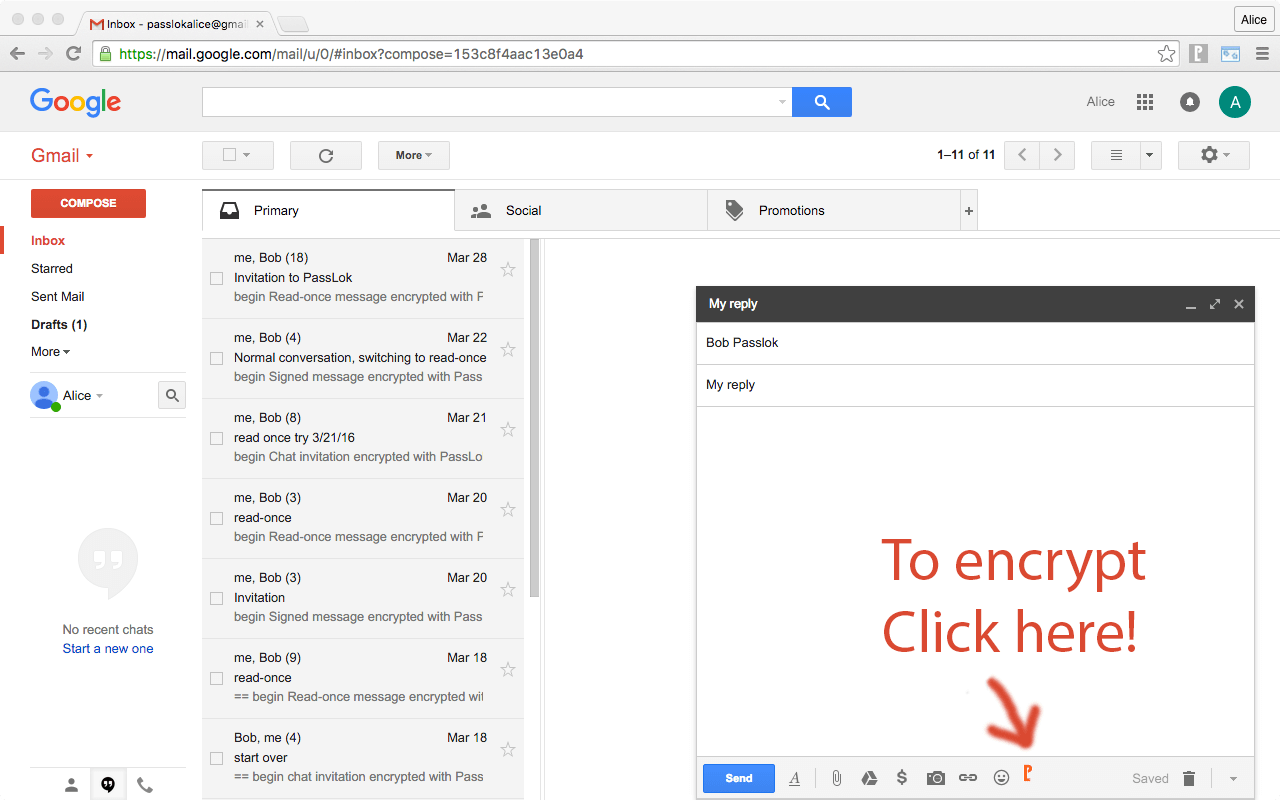Screen dimensions: 1280x800
Task: Check the box for Invitation to PassLok
Action: click(216, 278)
